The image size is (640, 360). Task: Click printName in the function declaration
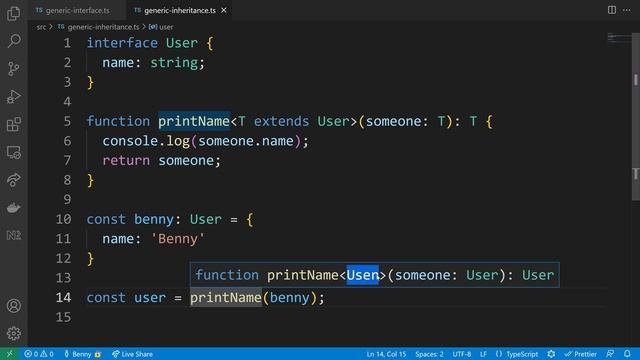click(194, 121)
